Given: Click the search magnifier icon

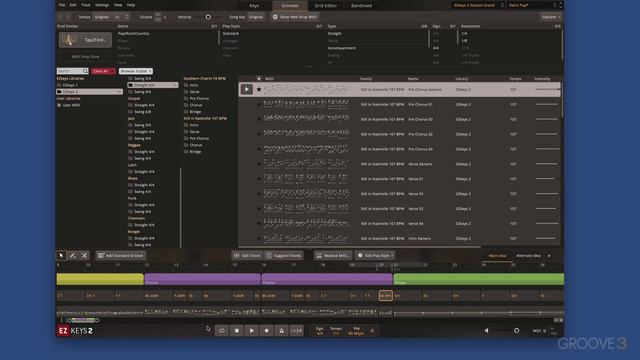Looking at the screenshot, I should coord(85,71).
